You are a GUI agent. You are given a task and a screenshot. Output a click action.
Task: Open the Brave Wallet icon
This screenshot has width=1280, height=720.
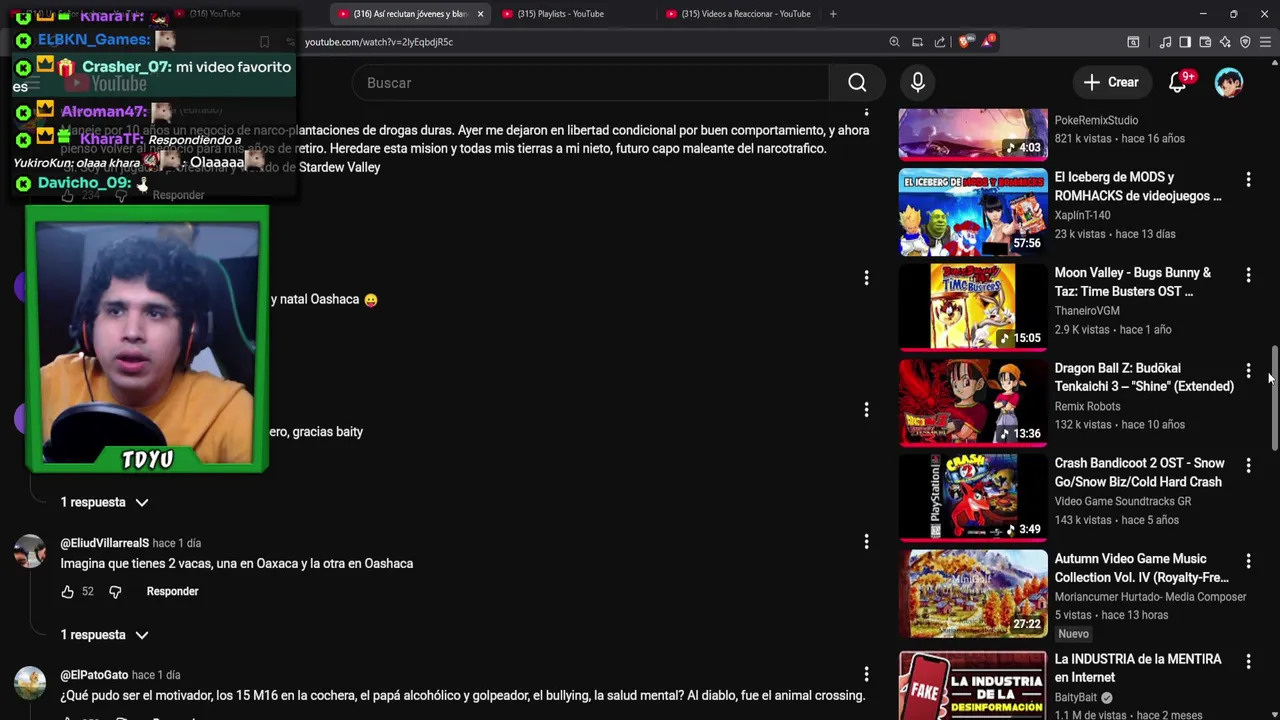(1205, 42)
